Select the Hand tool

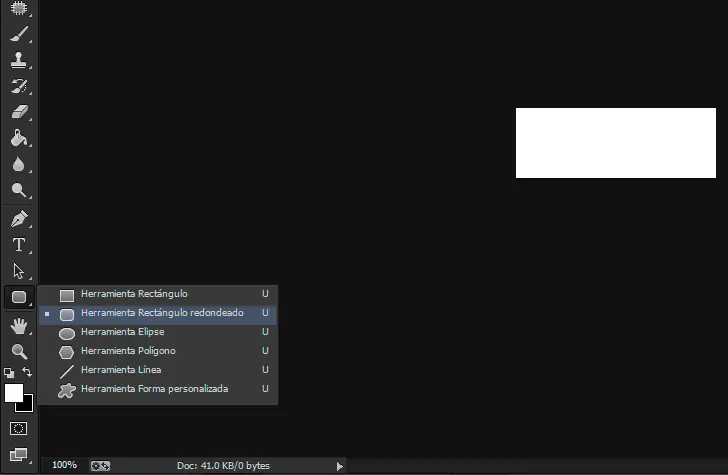19,326
